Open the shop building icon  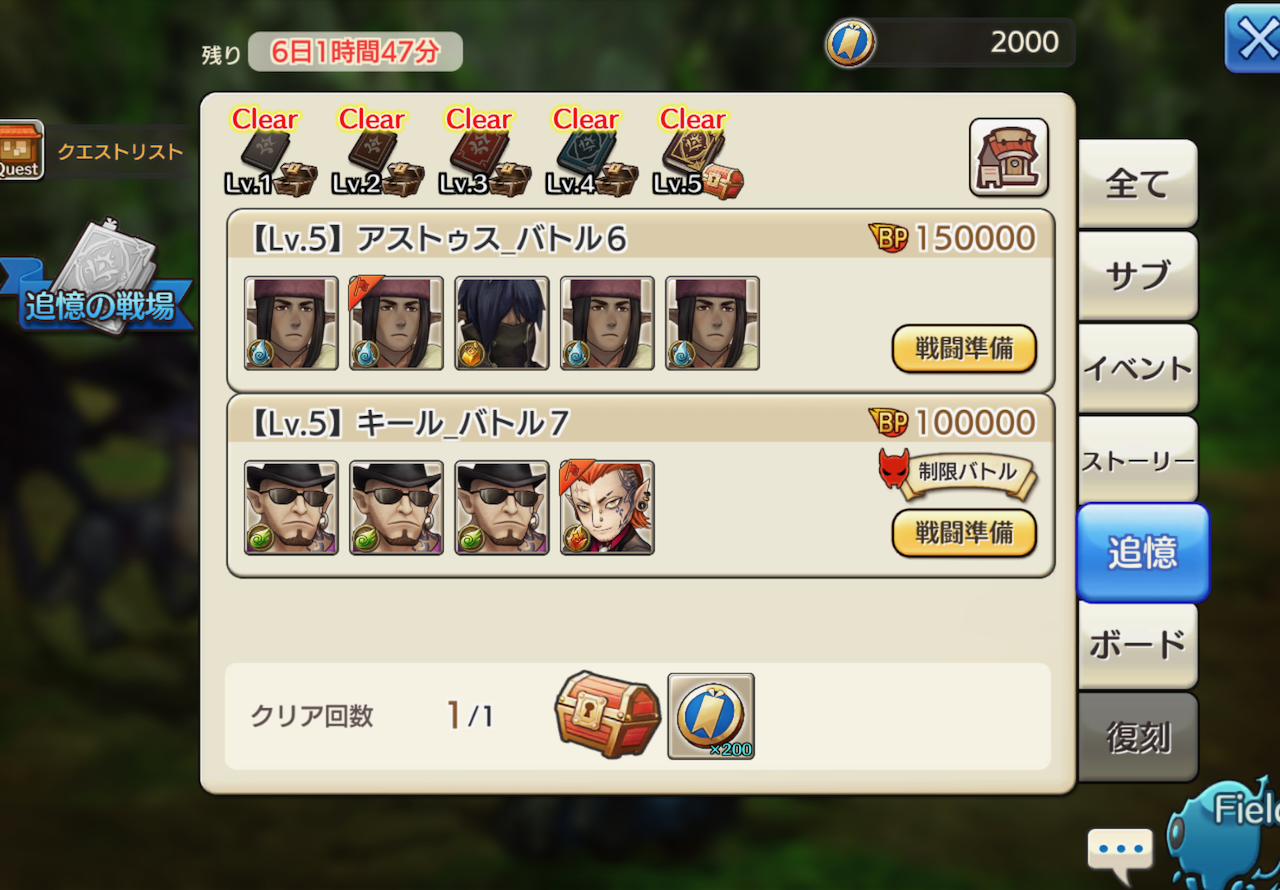[1008, 157]
